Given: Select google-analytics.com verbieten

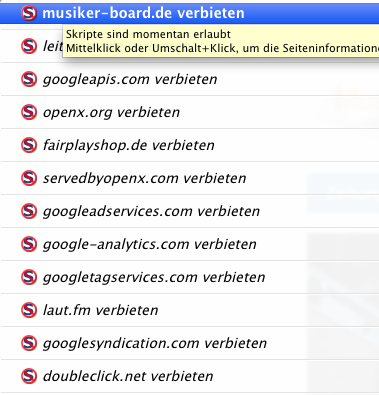Looking at the screenshot, I should coord(189,244).
